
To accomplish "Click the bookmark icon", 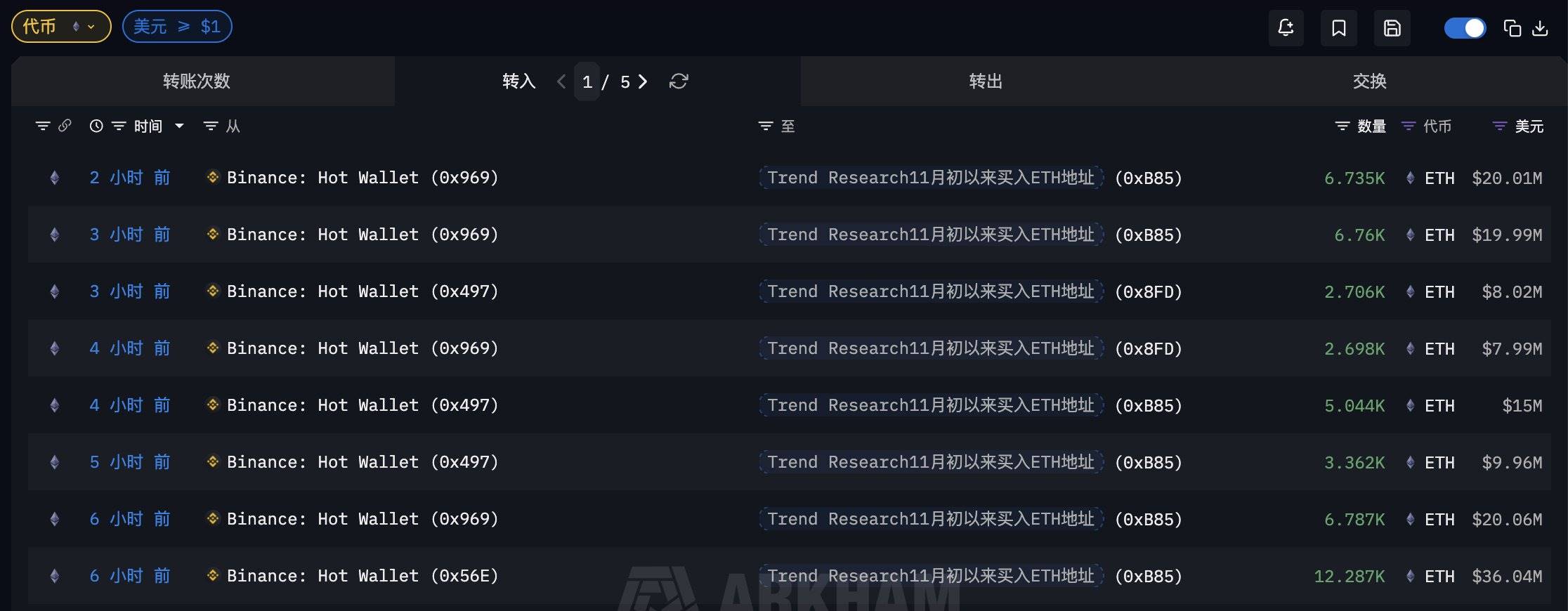I will click(1338, 28).
